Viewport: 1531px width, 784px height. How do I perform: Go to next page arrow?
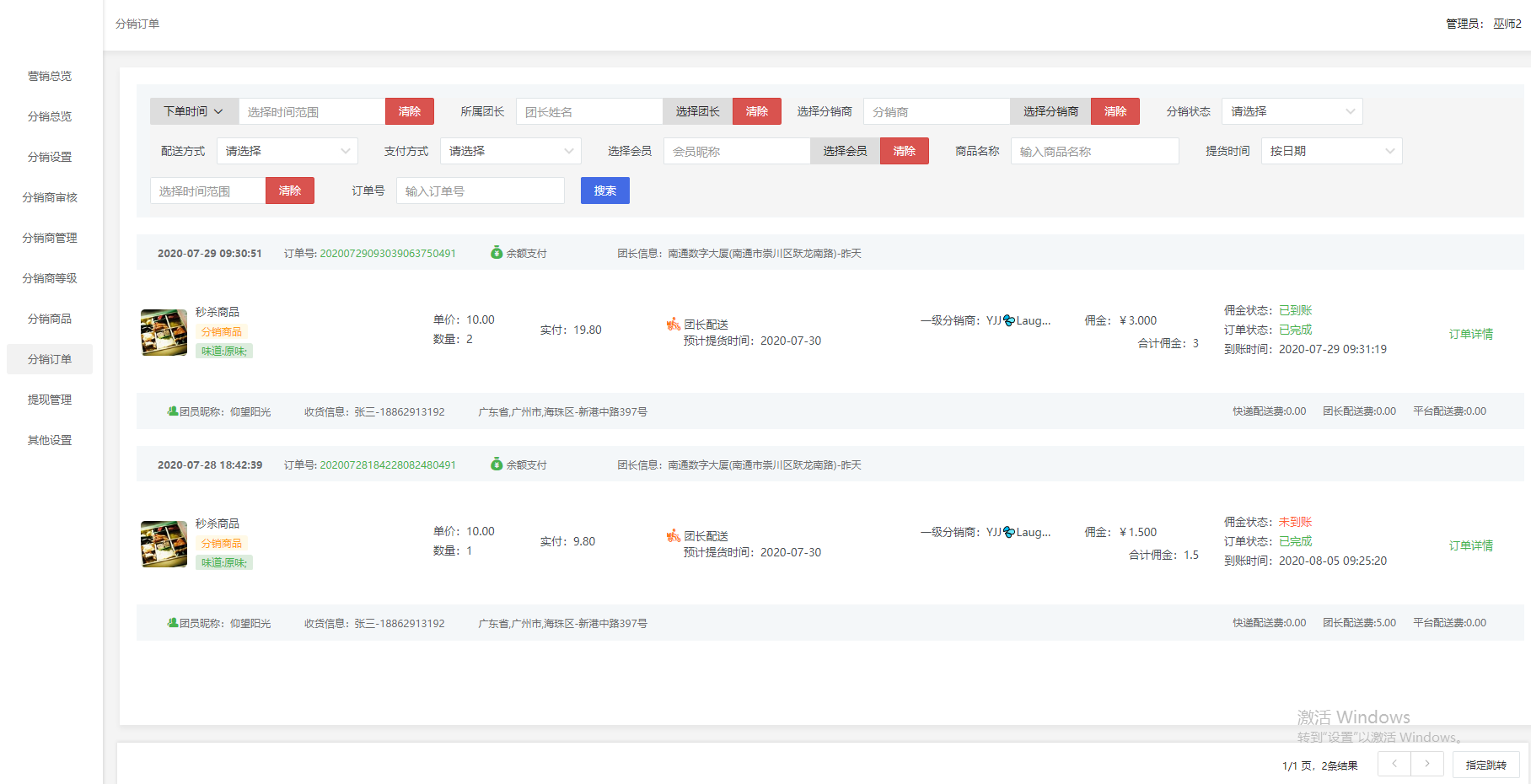click(1426, 764)
